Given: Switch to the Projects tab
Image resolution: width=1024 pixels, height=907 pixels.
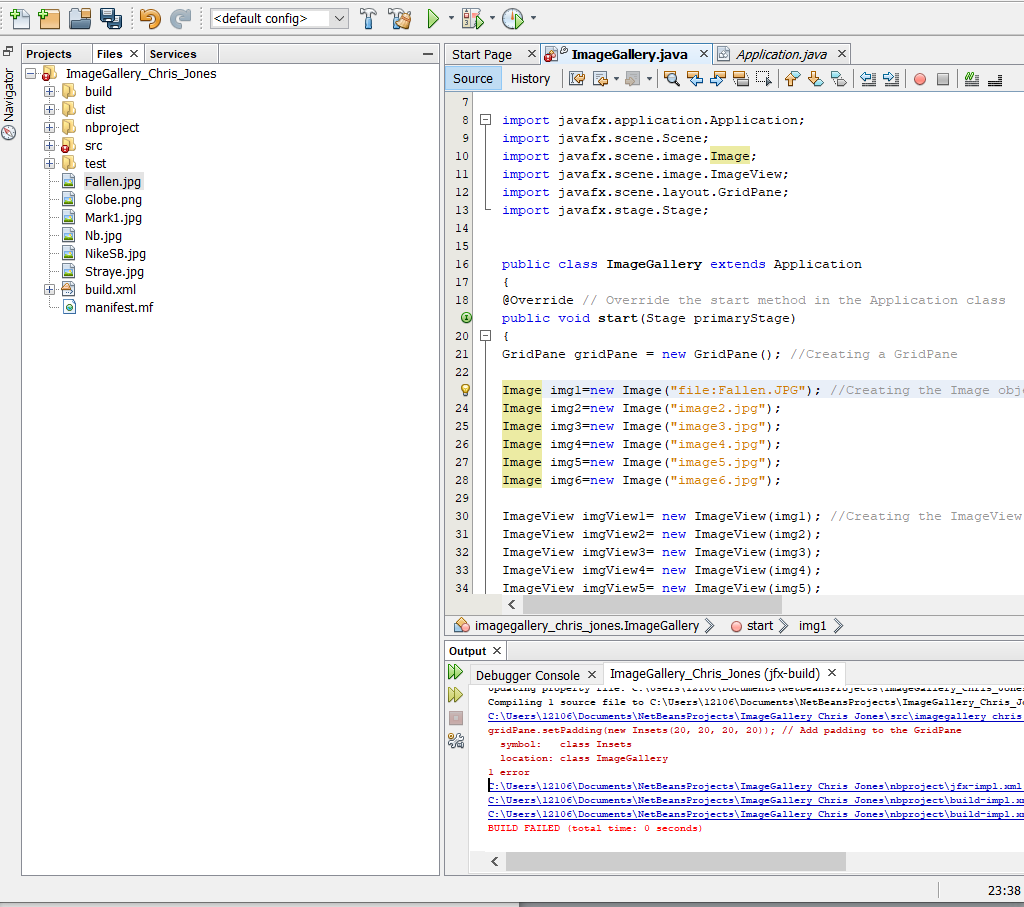Looking at the screenshot, I should [49, 54].
